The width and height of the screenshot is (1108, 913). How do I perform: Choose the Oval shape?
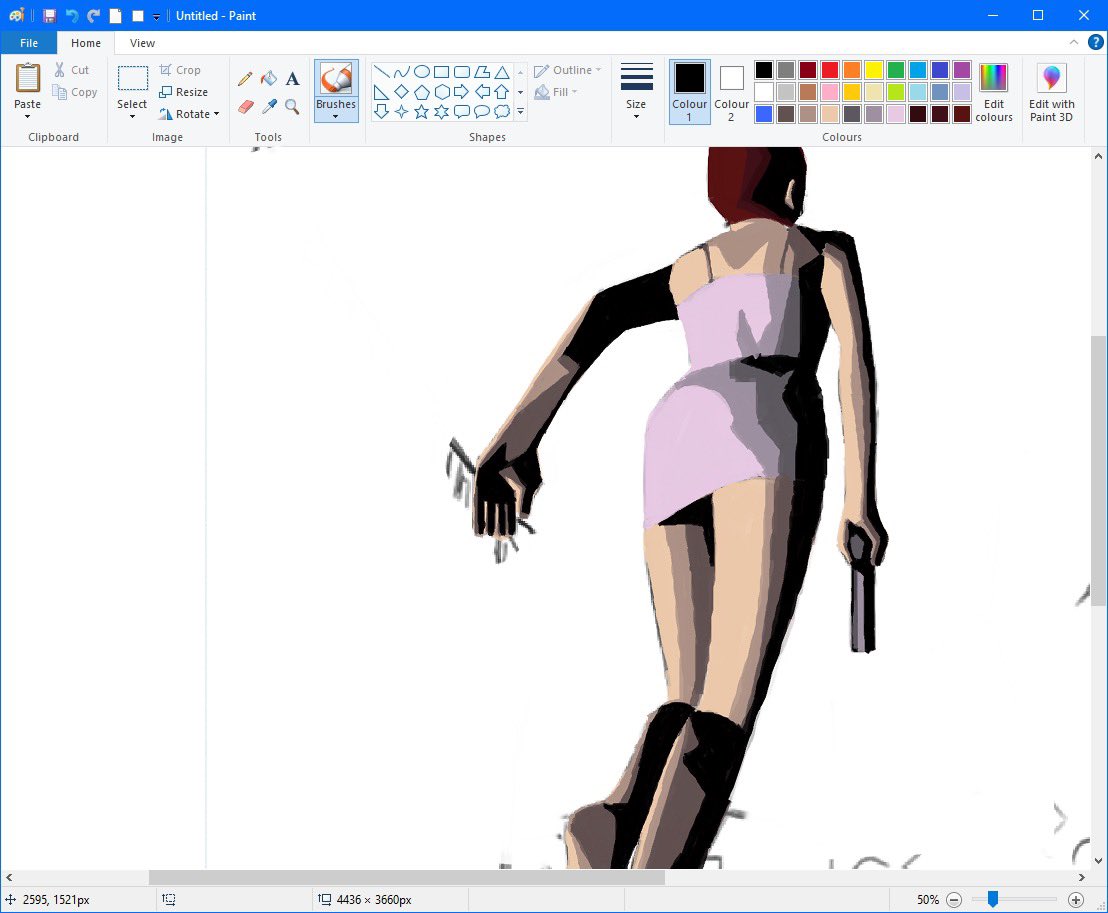(422, 72)
